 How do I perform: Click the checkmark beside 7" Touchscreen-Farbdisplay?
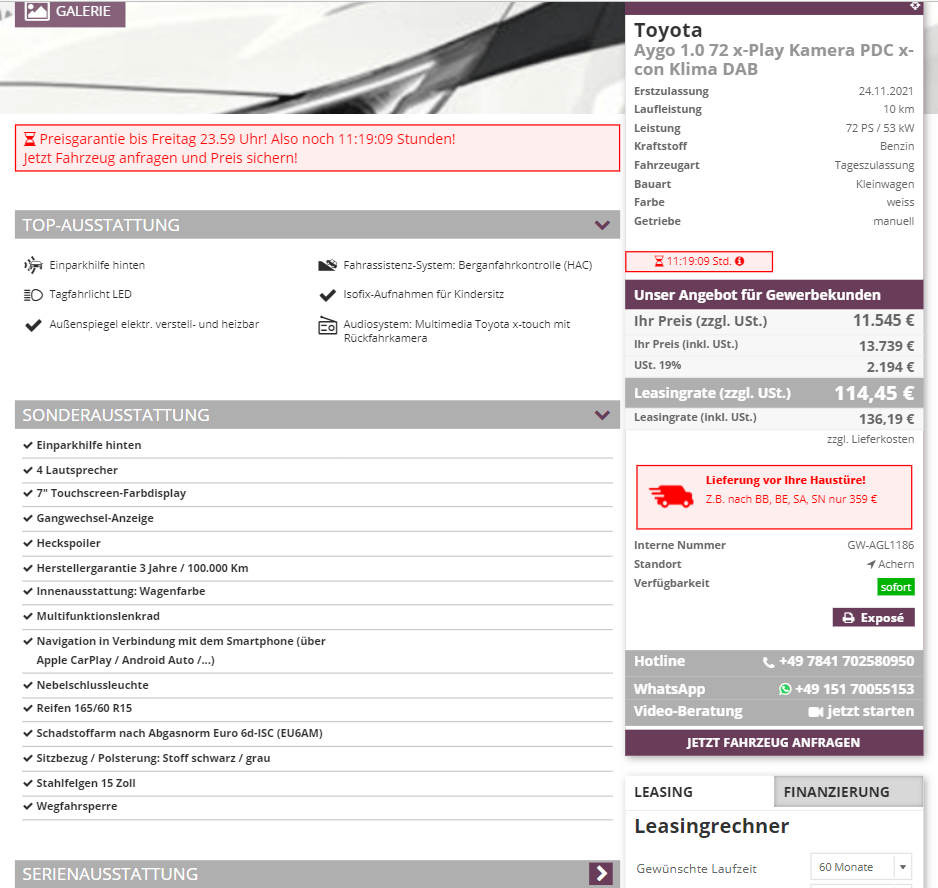28,494
